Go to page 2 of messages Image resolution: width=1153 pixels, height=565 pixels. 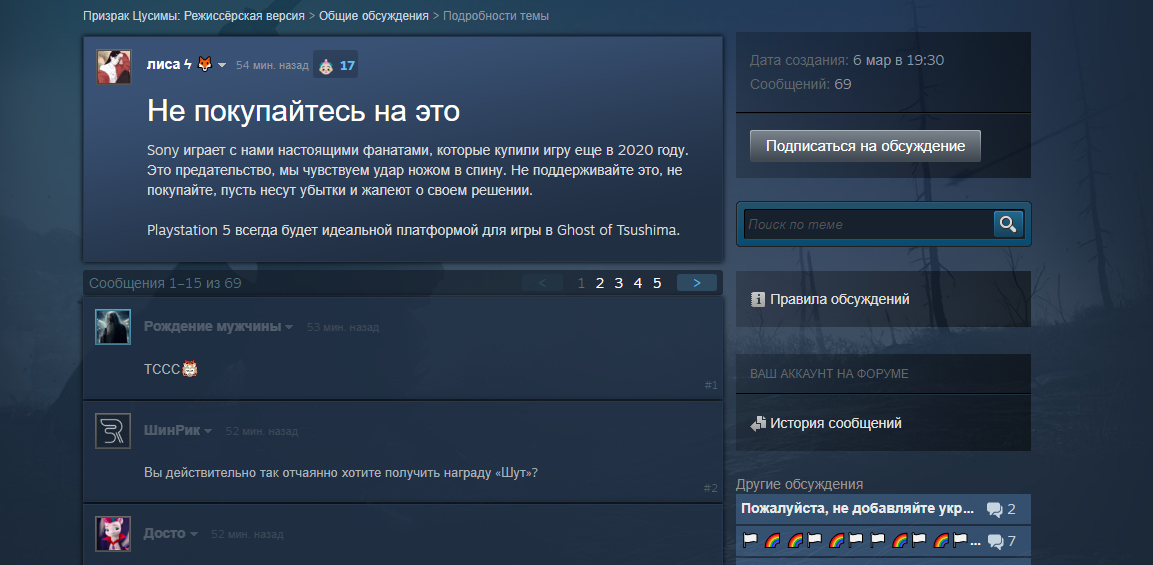(599, 283)
